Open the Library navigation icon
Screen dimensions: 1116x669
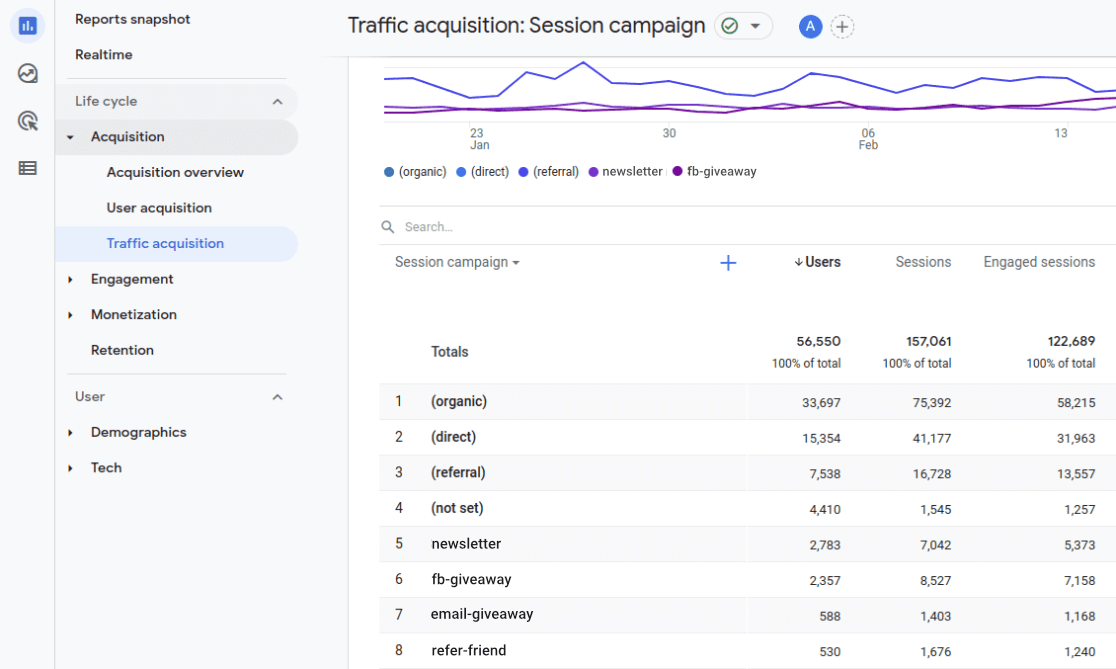click(x=27, y=167)
